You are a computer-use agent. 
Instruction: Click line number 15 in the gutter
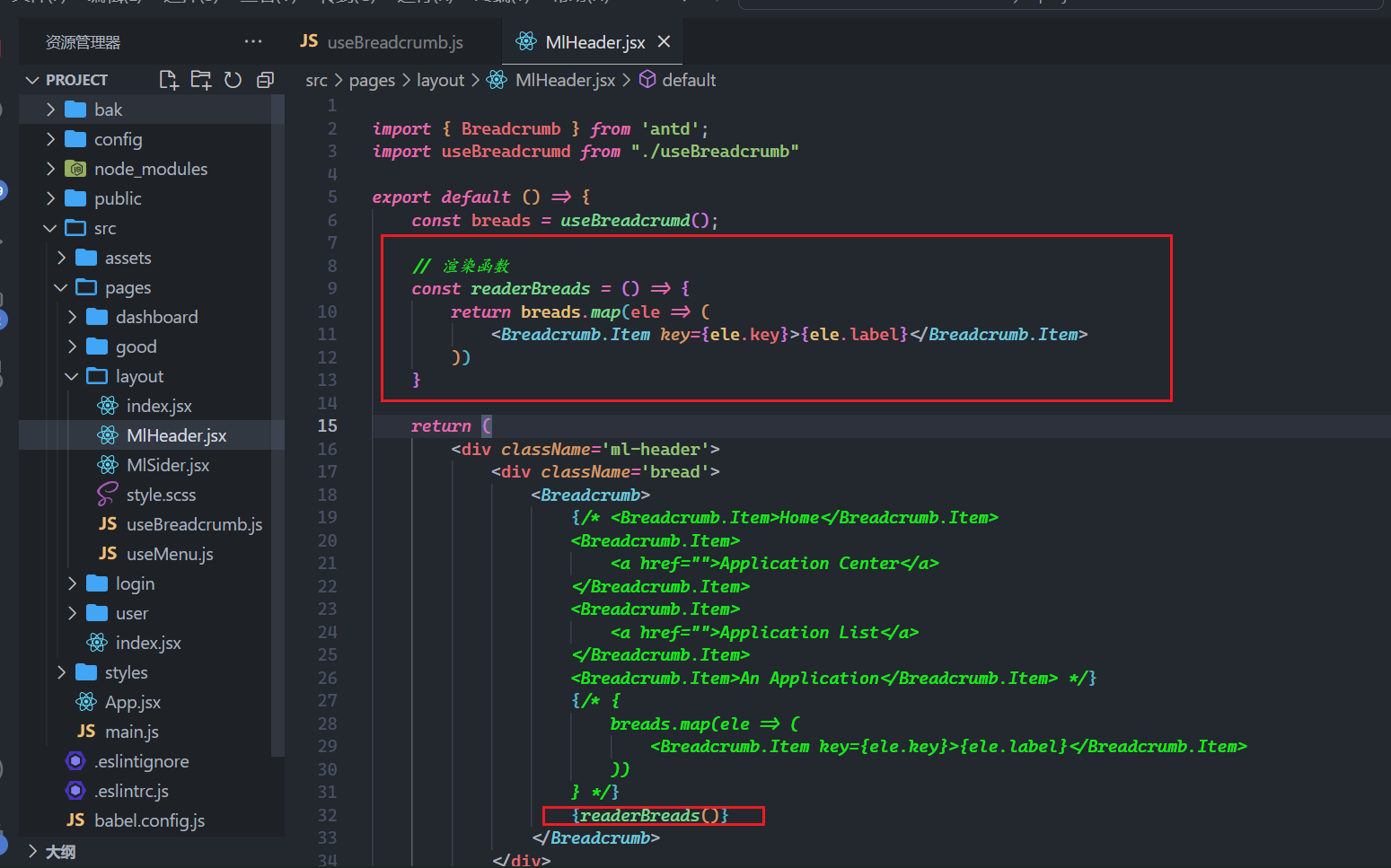coord(328,425)
